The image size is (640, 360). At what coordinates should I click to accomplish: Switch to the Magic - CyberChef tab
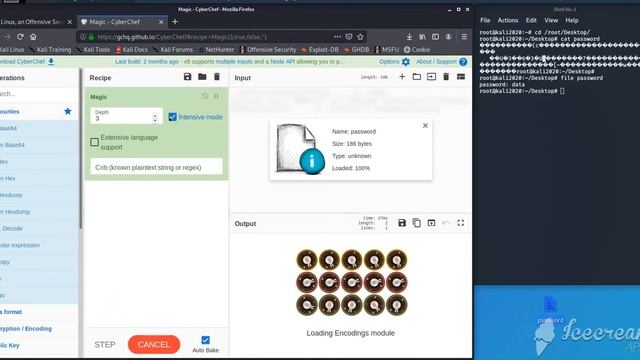pyautogui.click(x=122, y=22)
